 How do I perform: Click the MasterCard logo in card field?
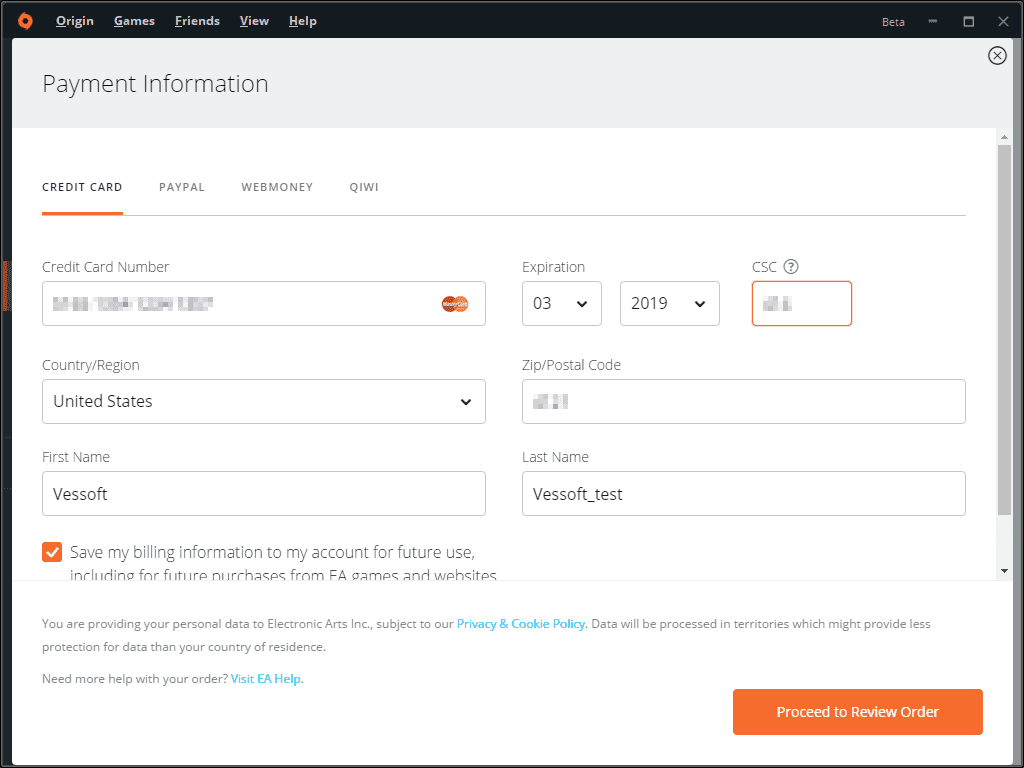455,304
